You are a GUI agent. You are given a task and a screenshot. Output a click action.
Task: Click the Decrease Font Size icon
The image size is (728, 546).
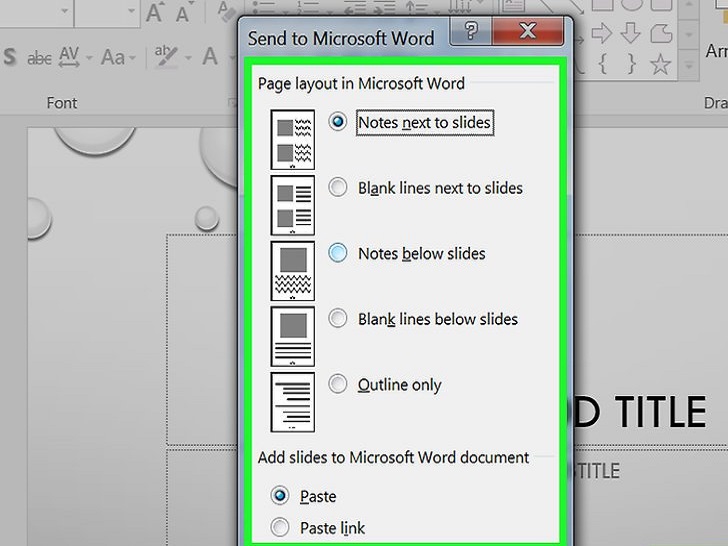click(185, 13)
